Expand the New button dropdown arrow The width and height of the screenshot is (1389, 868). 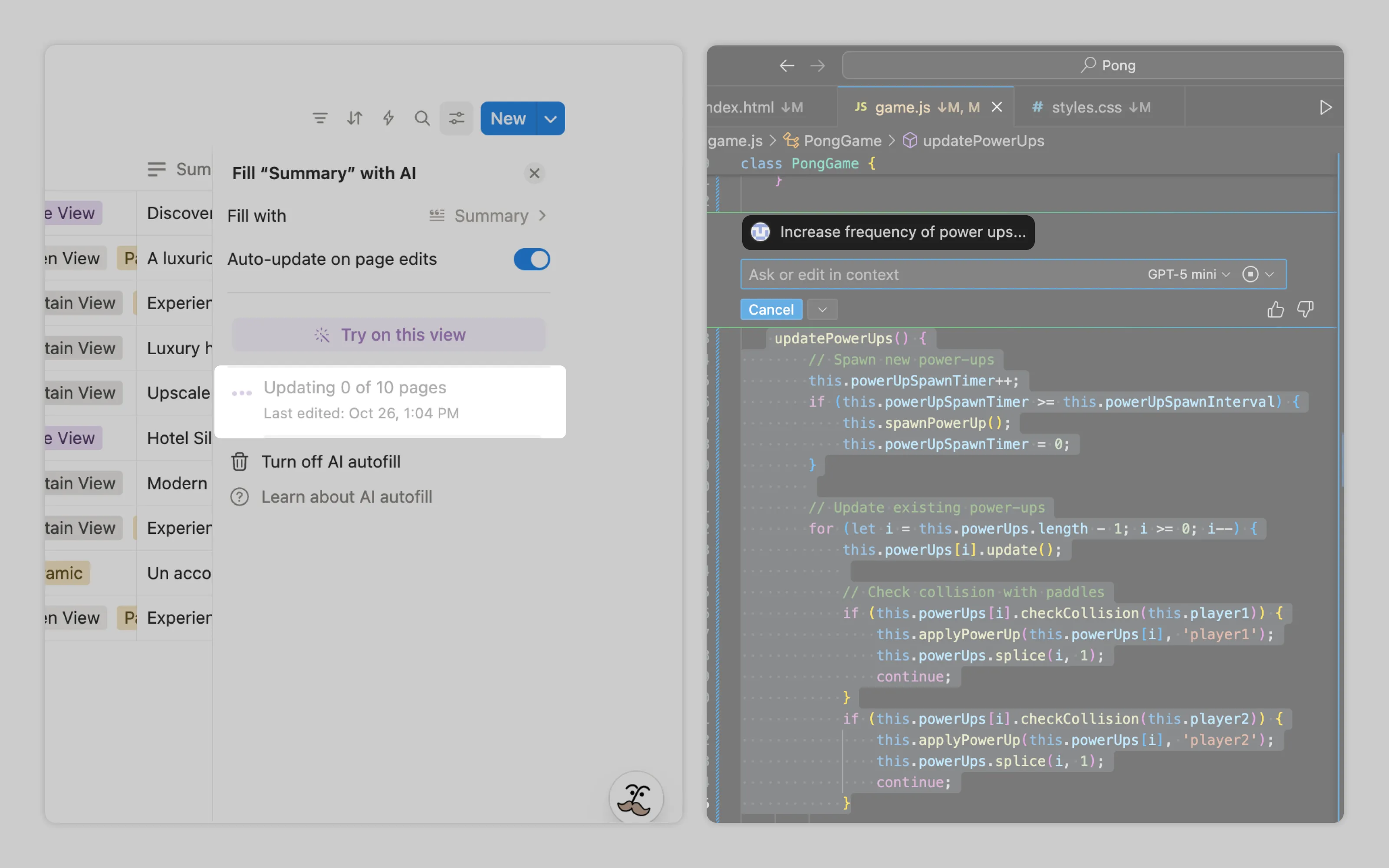[x=550, y=119]
